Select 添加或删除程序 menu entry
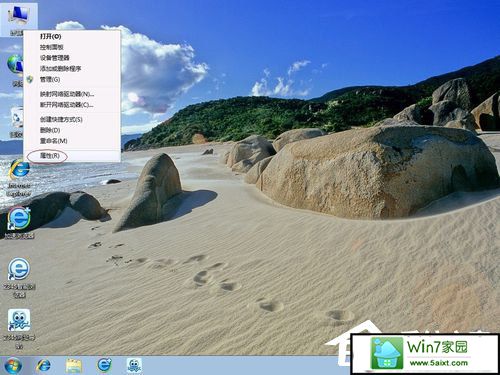Screen dimensions: 500x375 [x=72, y=69]
